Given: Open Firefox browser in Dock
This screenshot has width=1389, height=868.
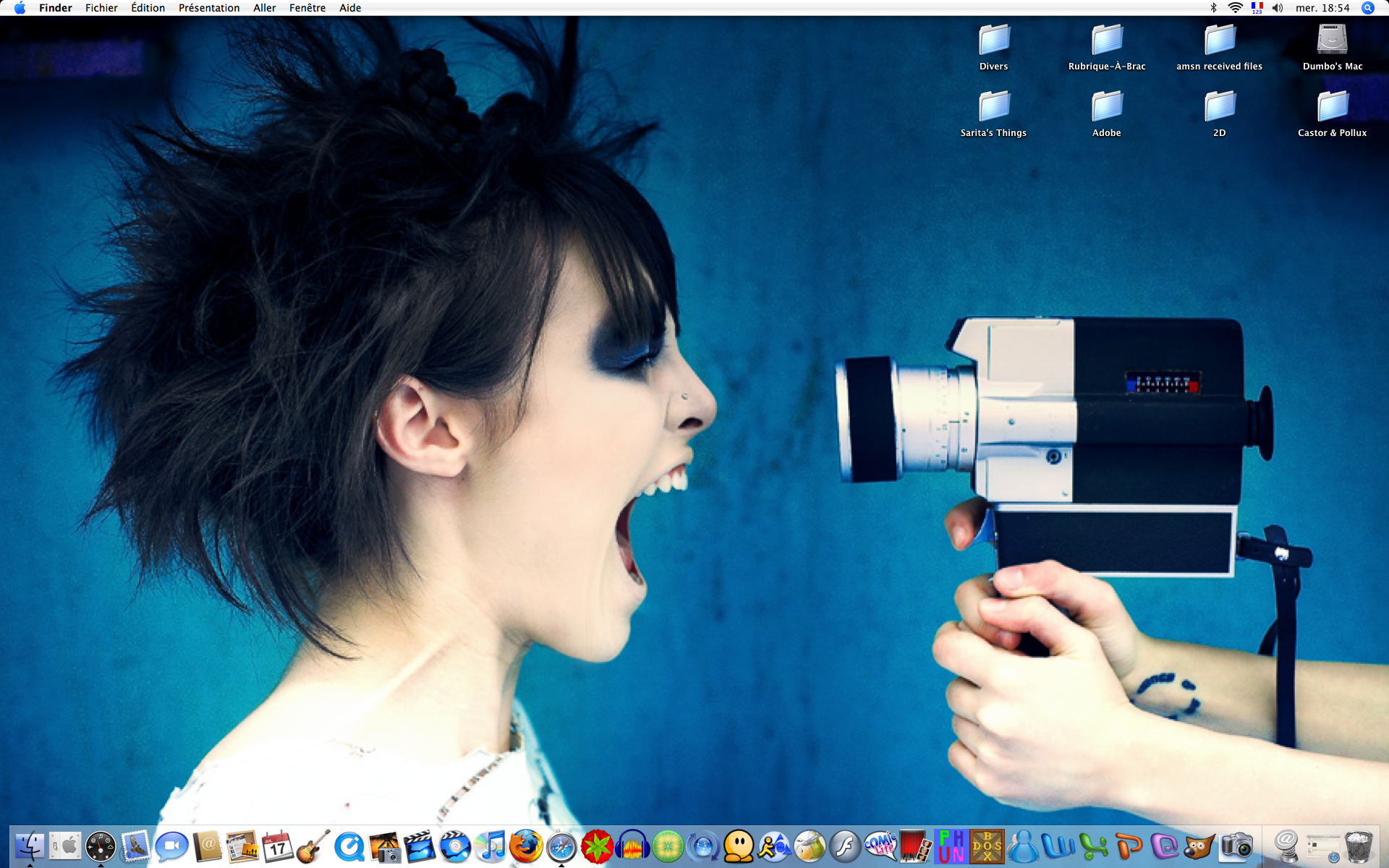Looking at the screenshot, I should pyautogui.click(x=526, y=846).
